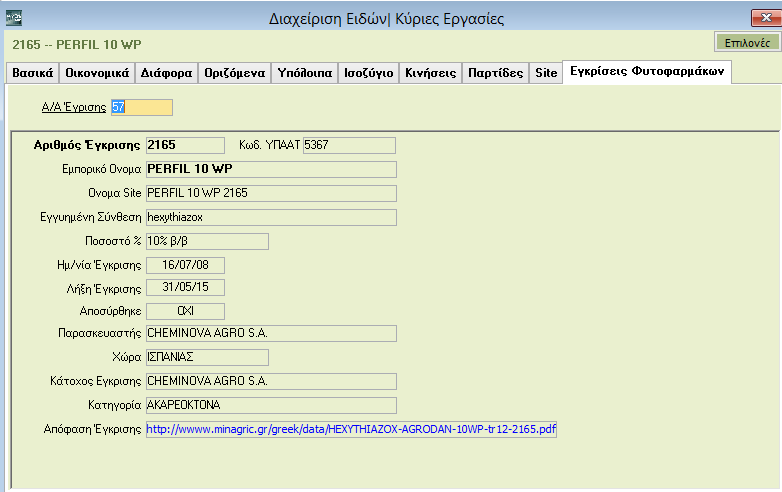This screenshot has width=782, height=492.
Task: Click the Εγγυημένη Σύνθεση field hexythiazox
Action: pyautogui.click(x=271, y=217)
